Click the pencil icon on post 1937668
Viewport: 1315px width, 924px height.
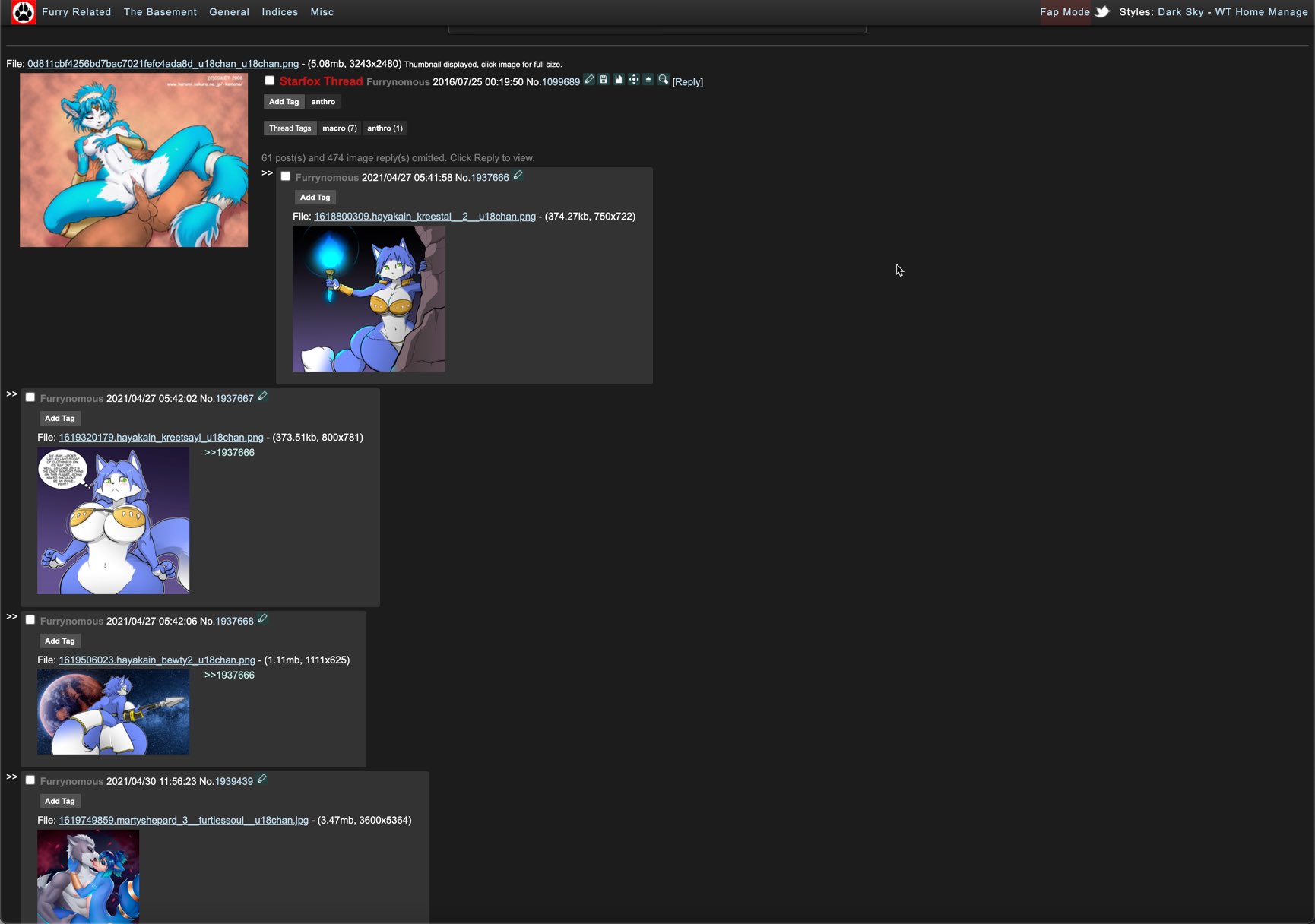pyautogui.click(x=262, y=619)
